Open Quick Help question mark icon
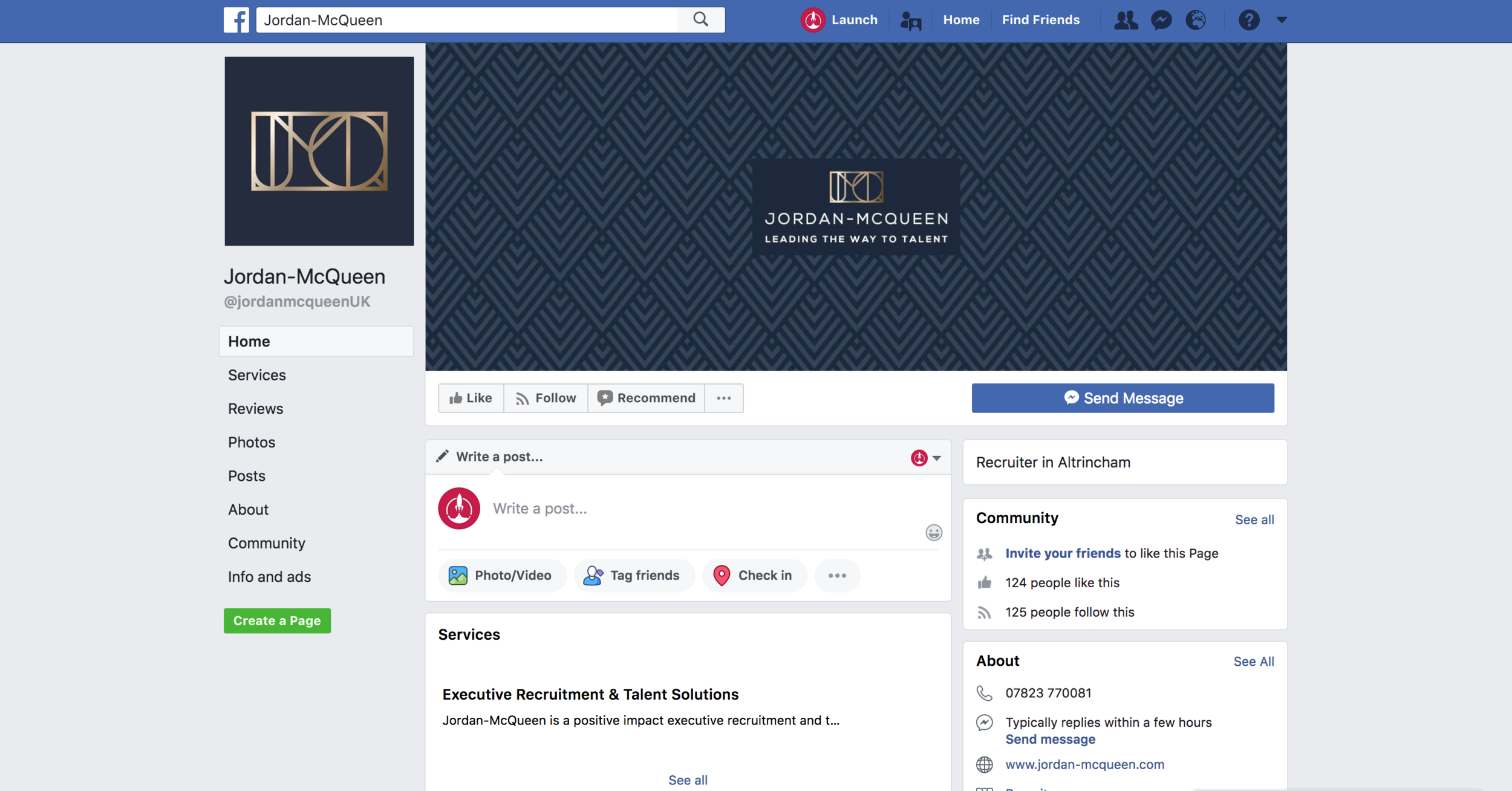1512x791 pixels. (1249, 20)
